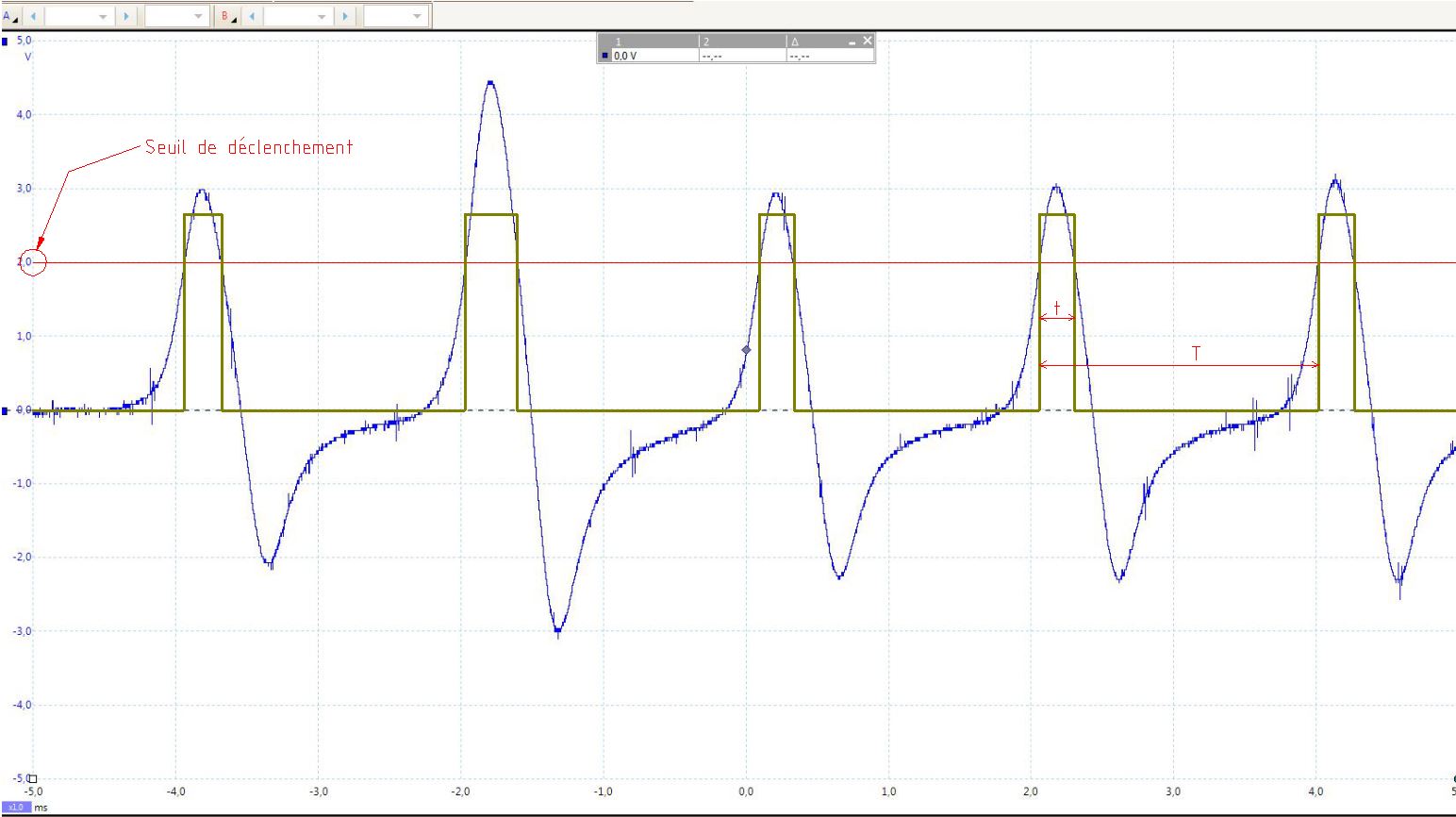Click the x1.0 time axis zoom indicator

(16, 808)
